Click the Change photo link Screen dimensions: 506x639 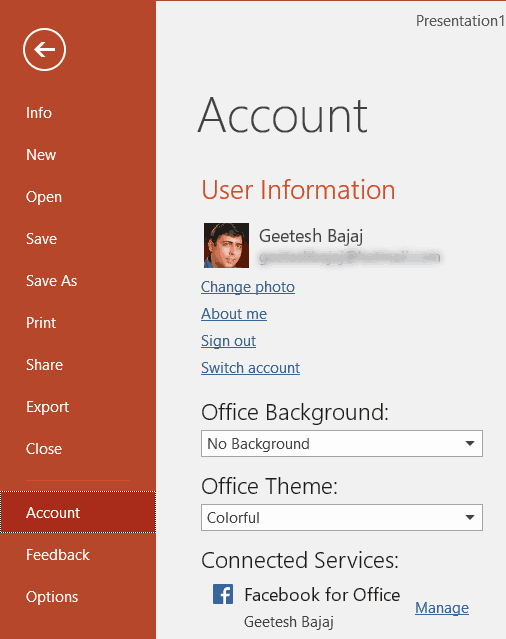pos(248,287)
